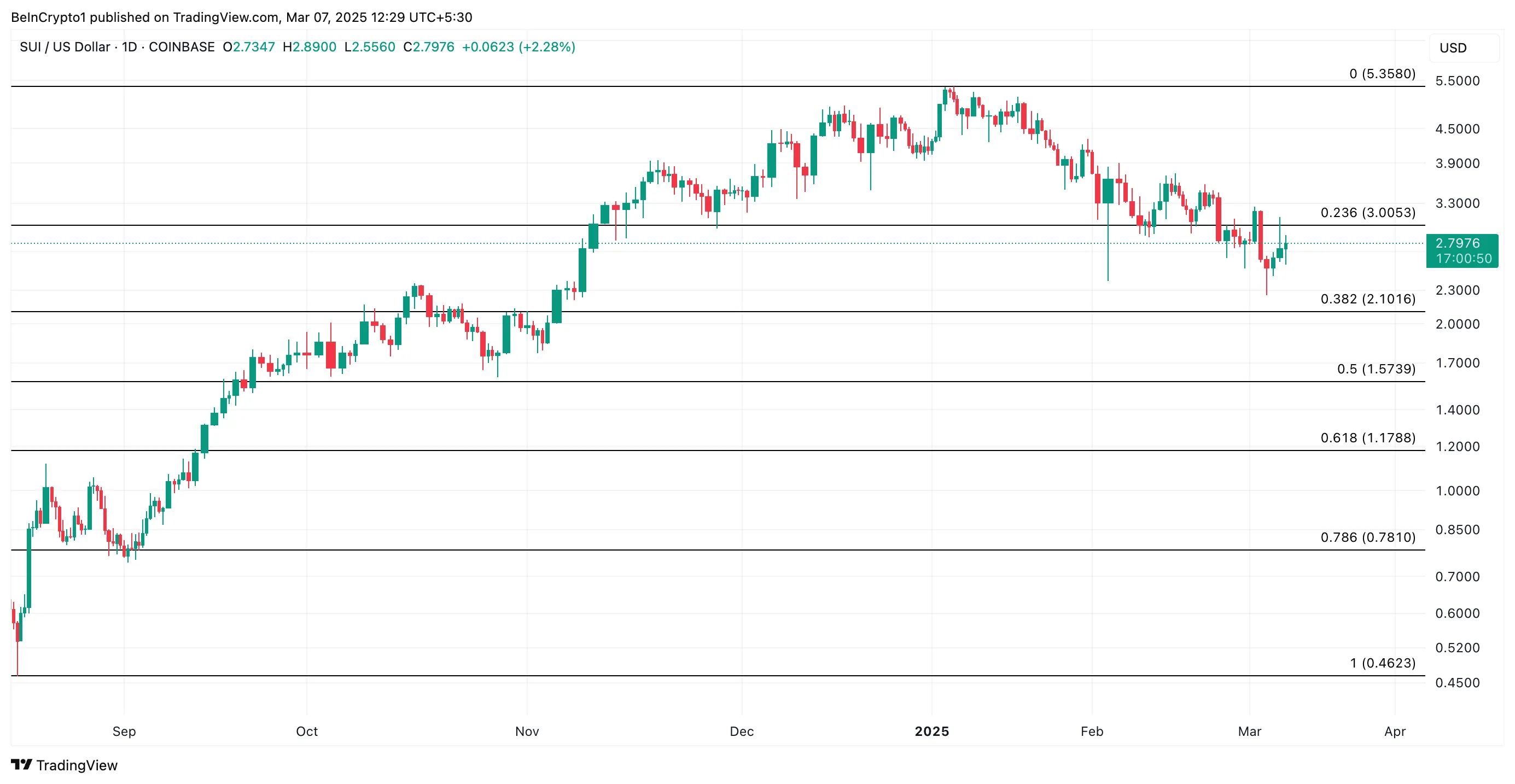Viewport: 1515px width, 784px height.
Task: Click the BeInCrypto1 published header text
Action: (x=241, y=17)
